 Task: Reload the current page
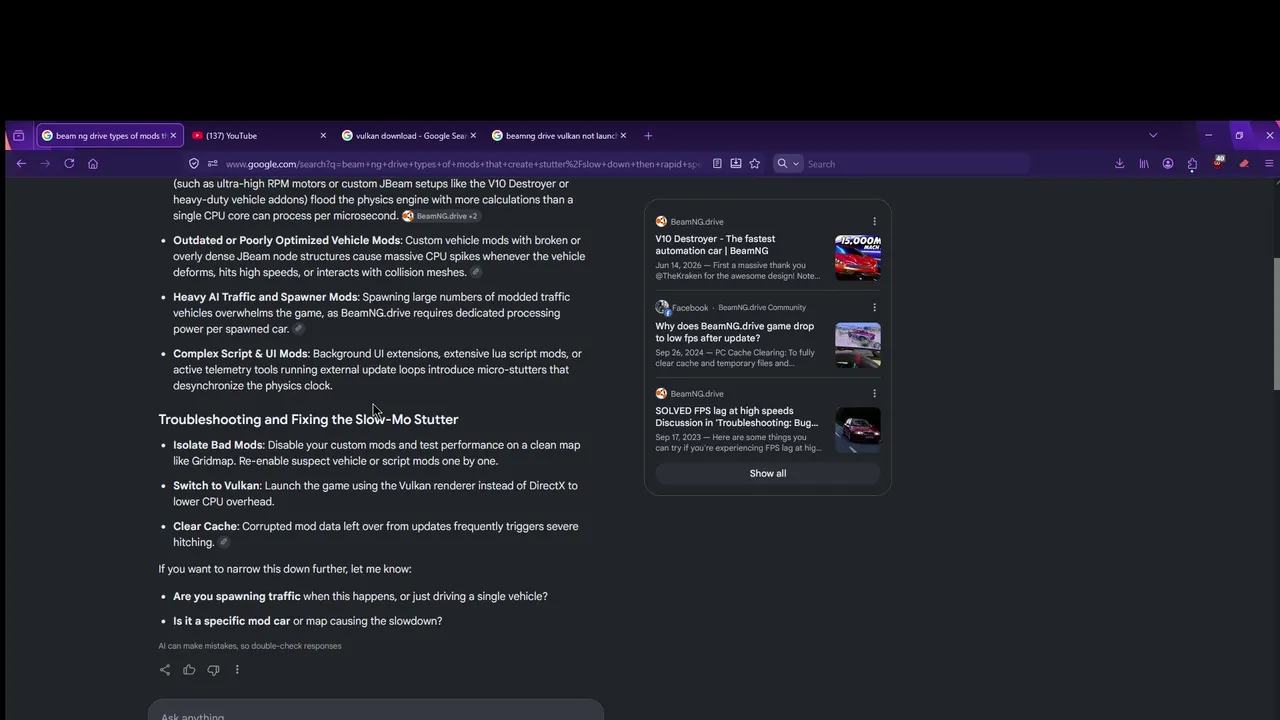coord(69,164)
